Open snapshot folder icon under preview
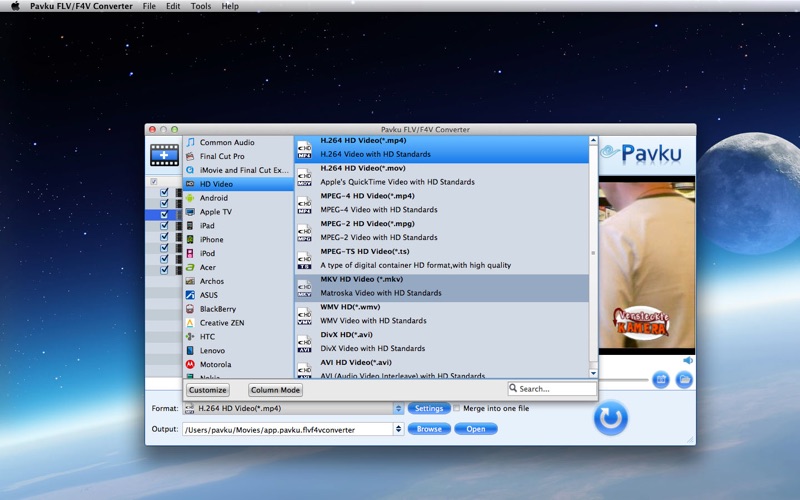Screen dimensions: 800x500 (x=684, y=380)
